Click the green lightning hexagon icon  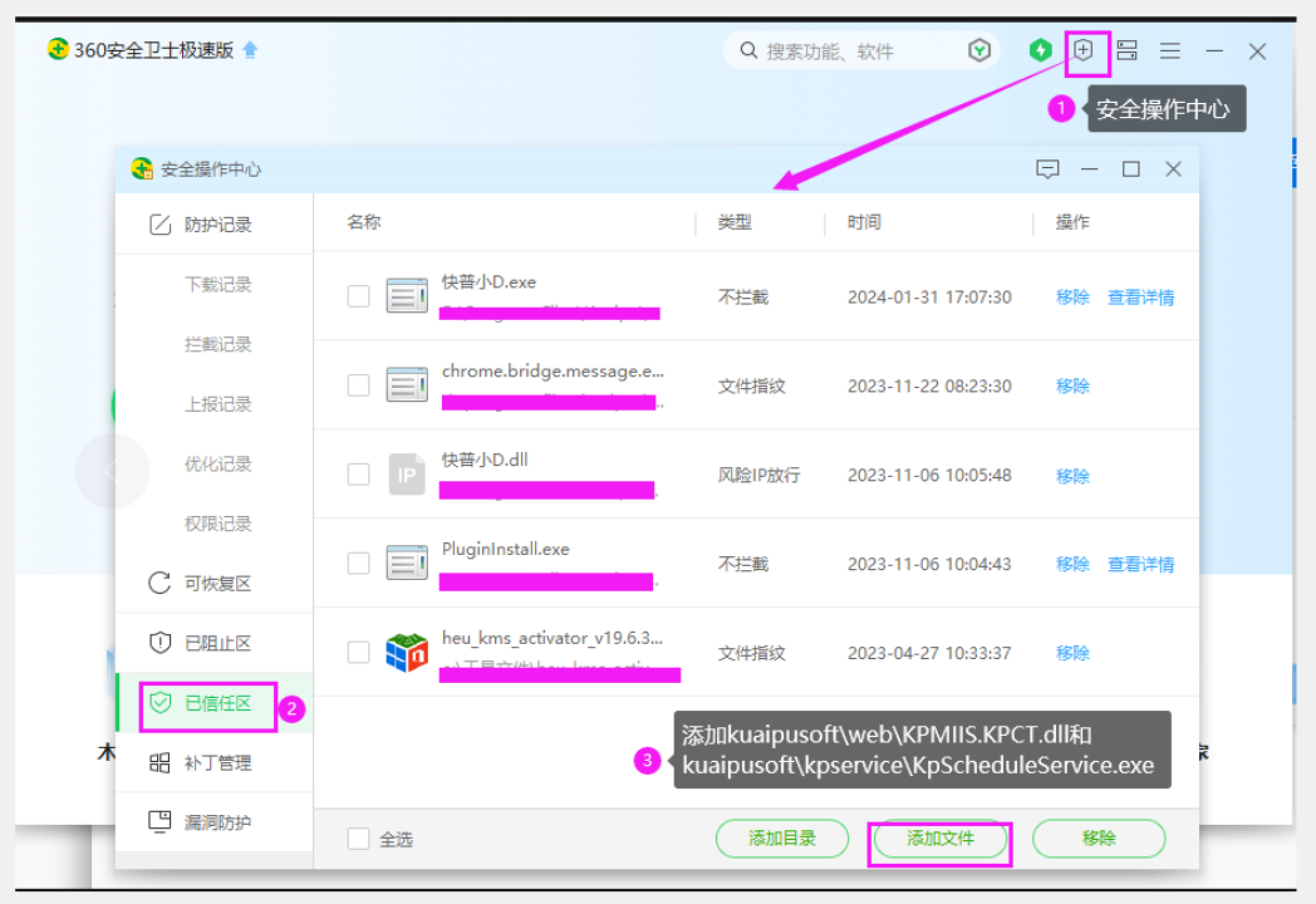point(1040,50)
